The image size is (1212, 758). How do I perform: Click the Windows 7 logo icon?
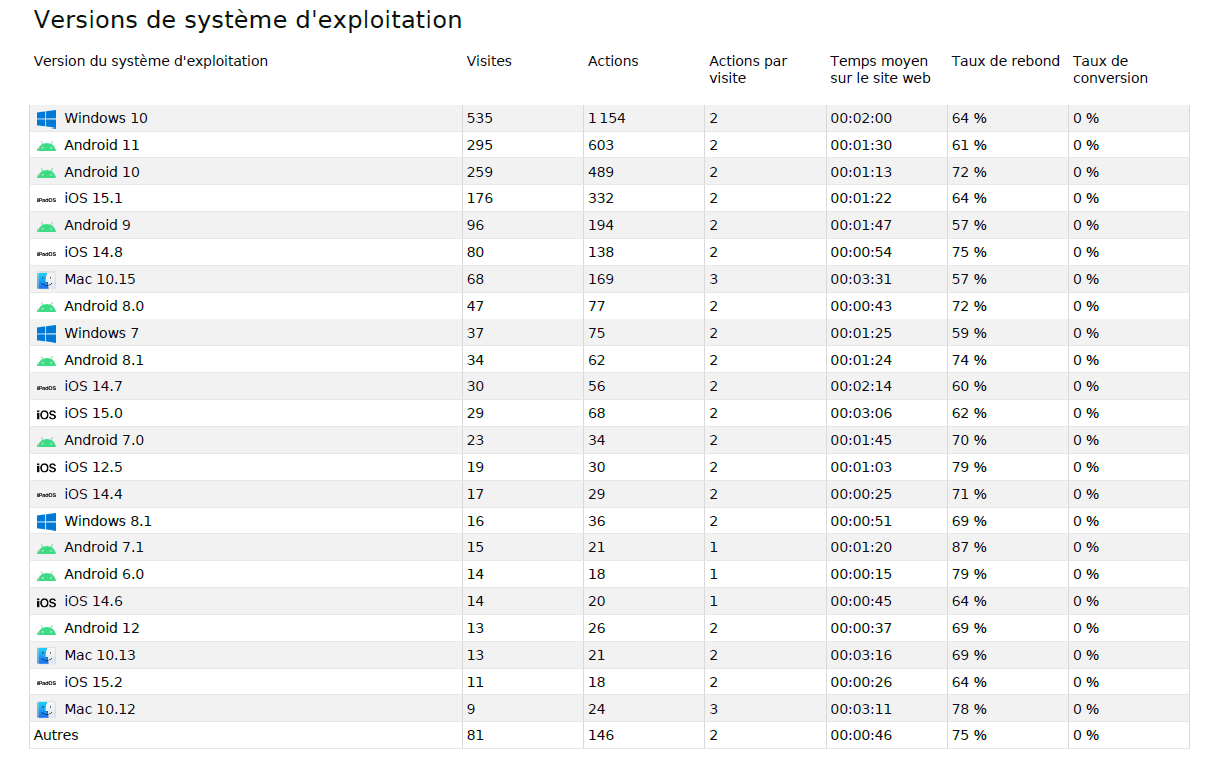tap(46, 333)
